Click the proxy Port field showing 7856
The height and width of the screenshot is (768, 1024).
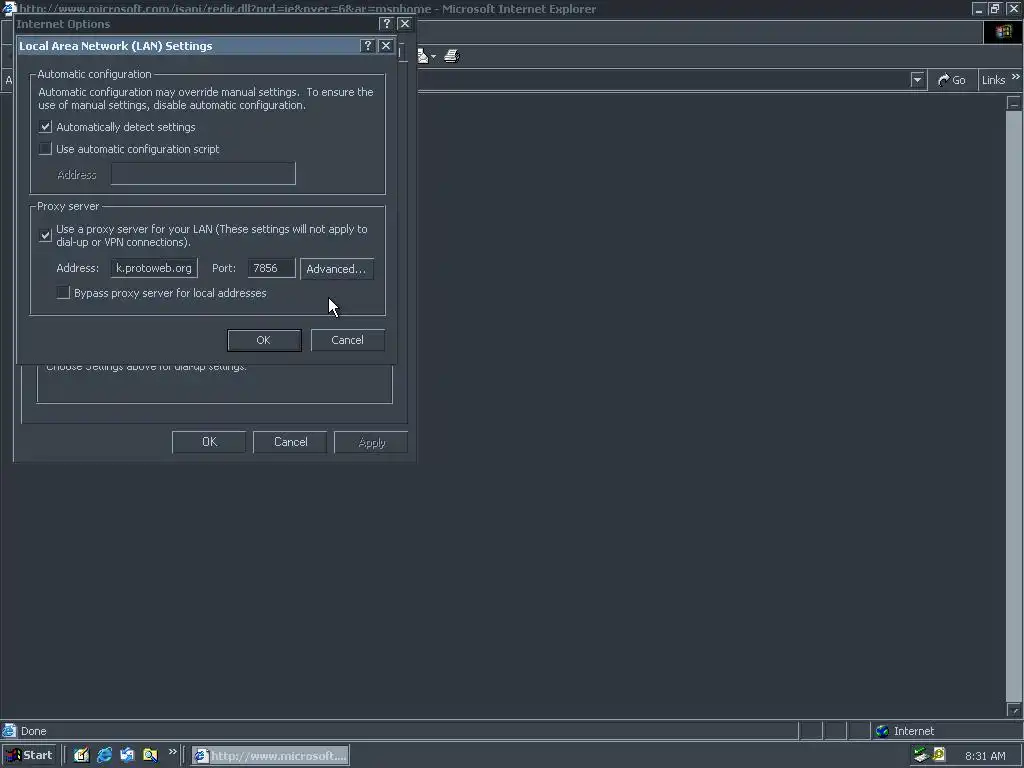271,268
